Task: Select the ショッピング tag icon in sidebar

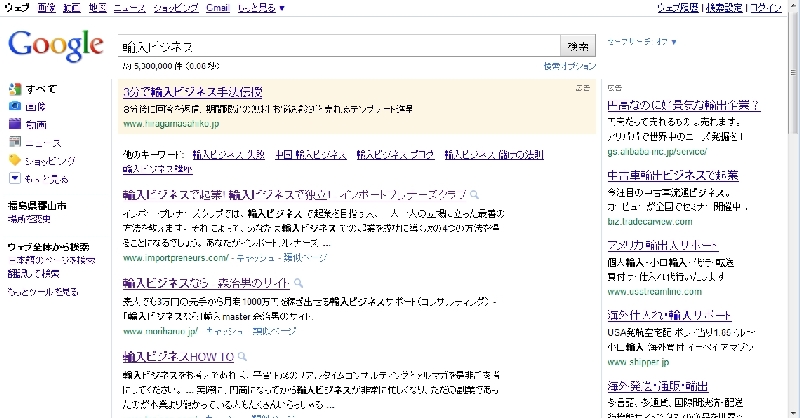Action: tap(15, 160)
